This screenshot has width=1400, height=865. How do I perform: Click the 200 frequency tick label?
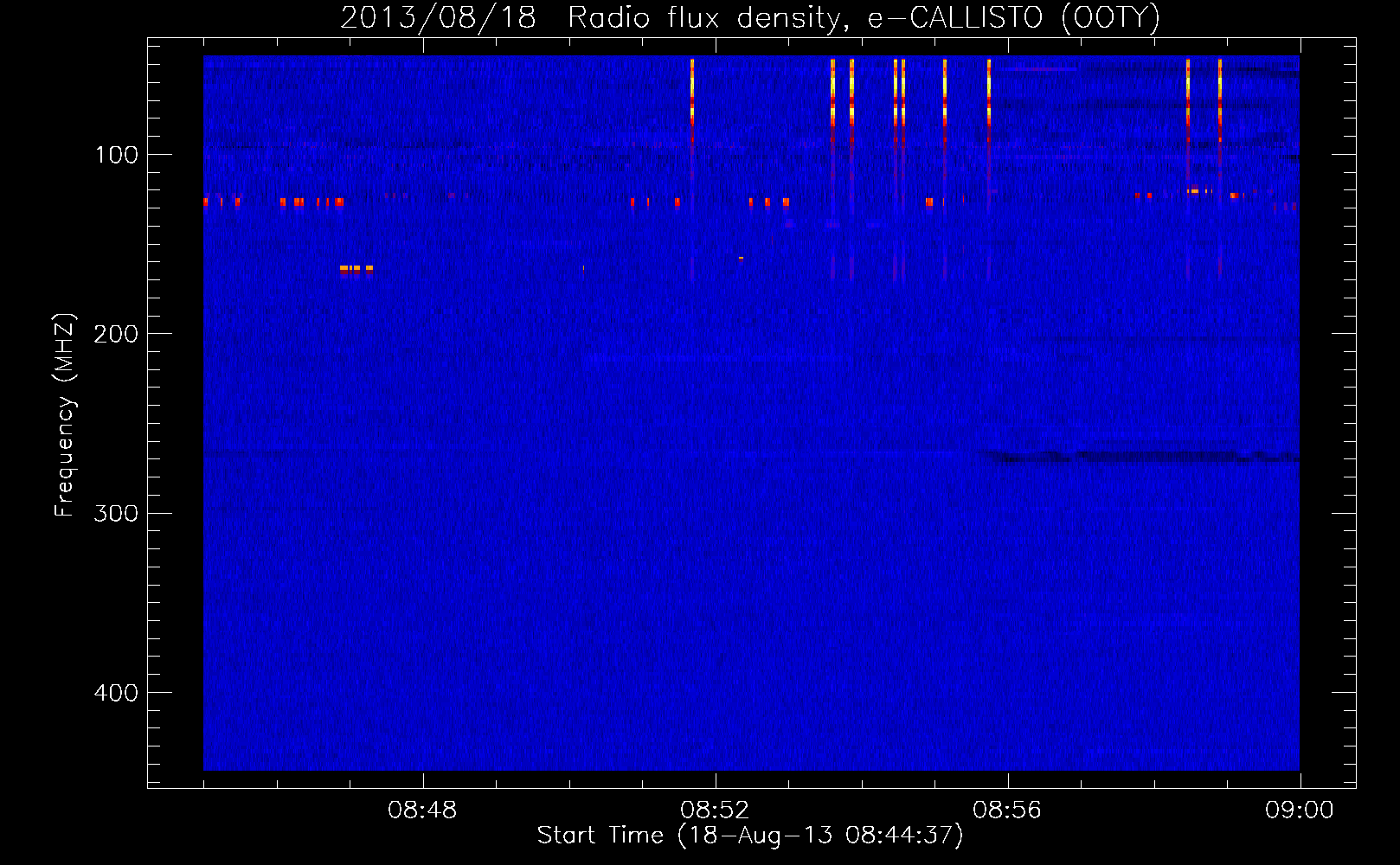116,334
